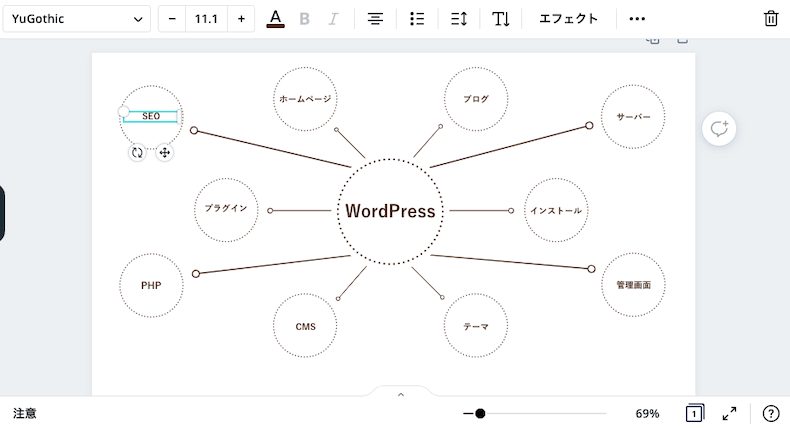This screenshot has width=790, height=428.
Task: Select the インストール text
Action: (x=556, y=211)
